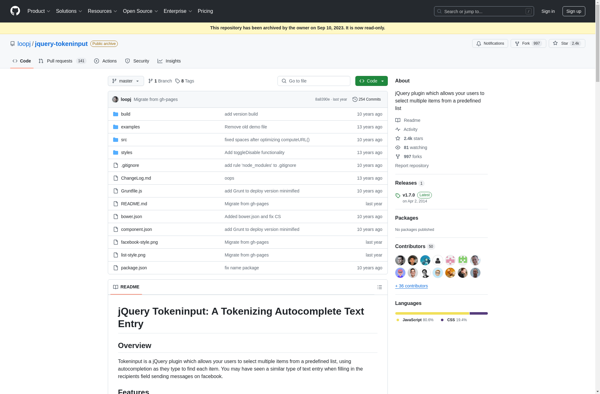
Task: Open the green Code dropdown
Action: [x=371, y=81]
